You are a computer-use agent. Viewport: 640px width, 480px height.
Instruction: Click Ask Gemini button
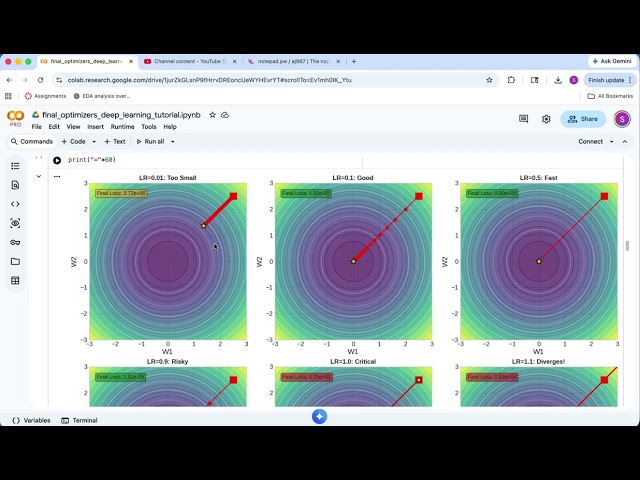(x=612, y=61)
